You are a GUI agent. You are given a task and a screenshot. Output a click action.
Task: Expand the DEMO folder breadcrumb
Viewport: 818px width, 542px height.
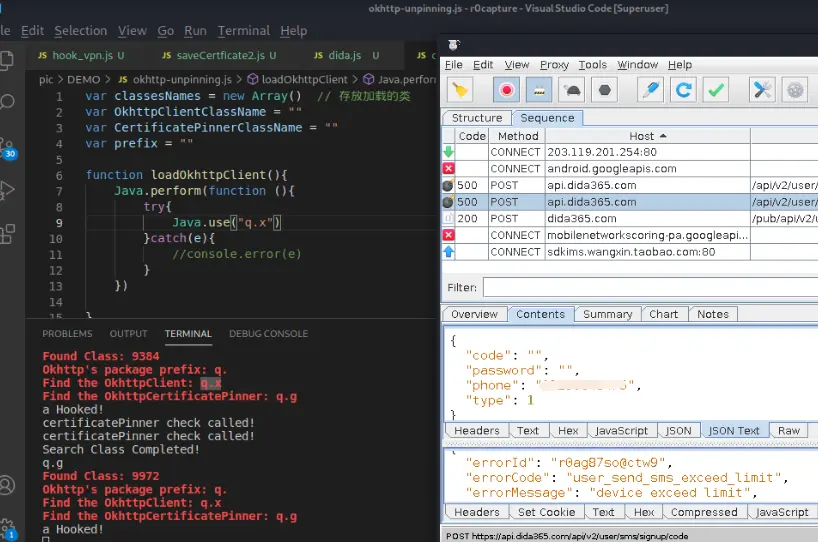tap(83, 79)
